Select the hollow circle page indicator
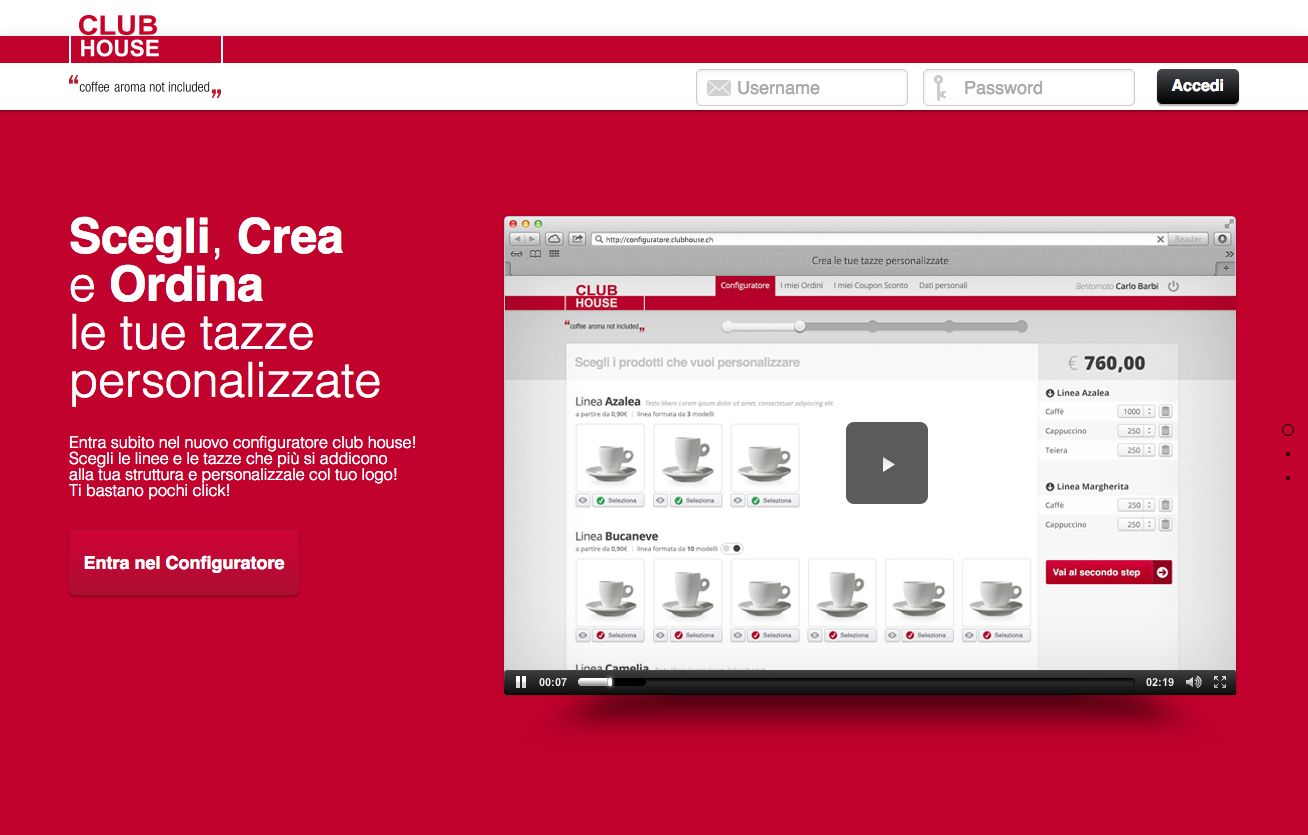The width and height of the screenshot is (1308, 835). click(x=1288, y=430)
